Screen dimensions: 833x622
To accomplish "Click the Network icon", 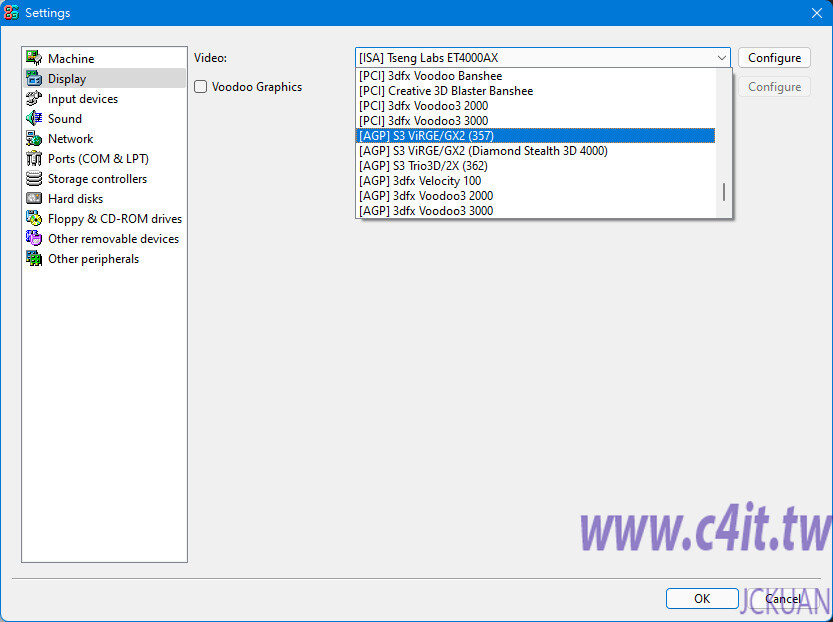I will [34, 138].
